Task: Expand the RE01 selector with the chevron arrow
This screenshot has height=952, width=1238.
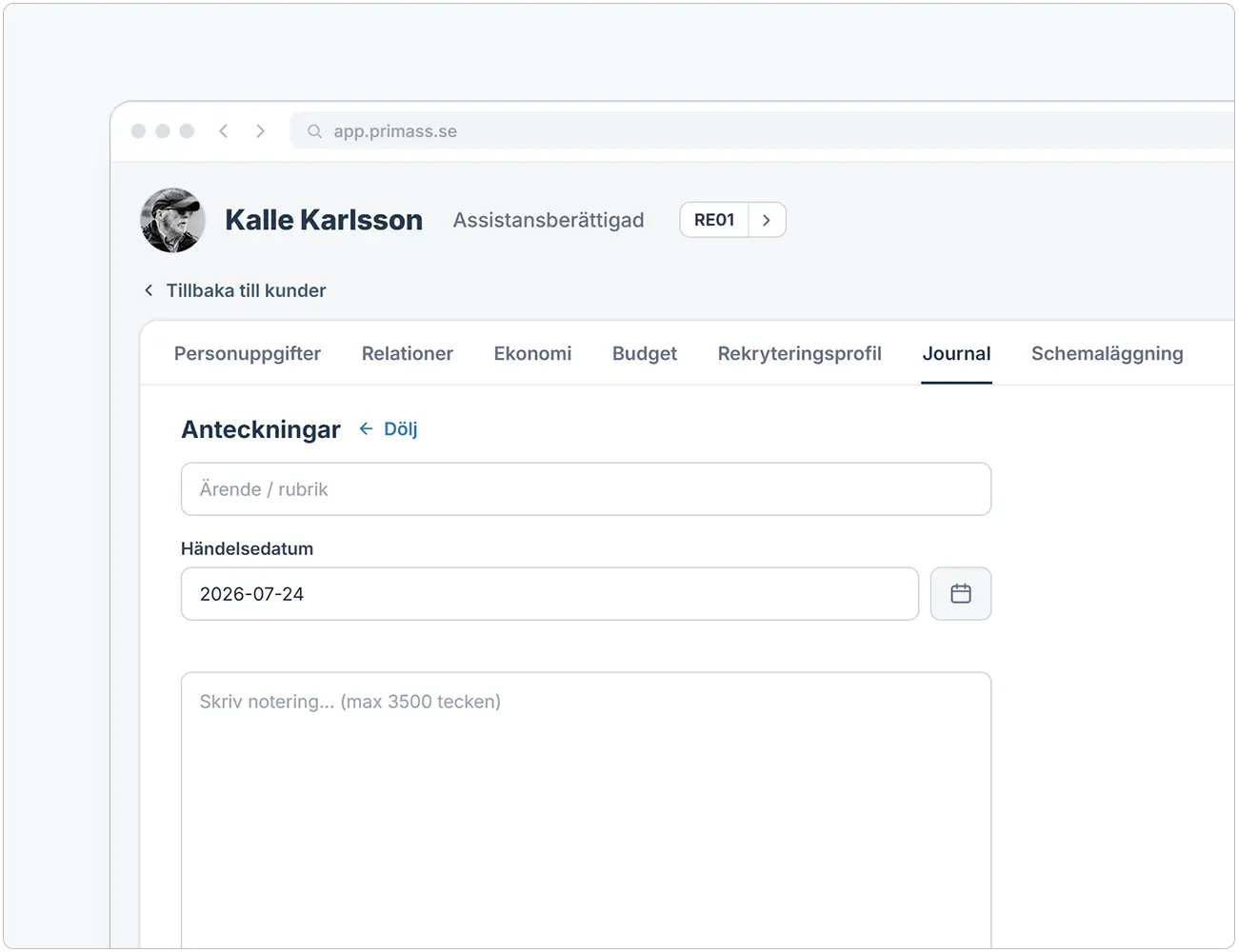Action: tap(767, 220)
